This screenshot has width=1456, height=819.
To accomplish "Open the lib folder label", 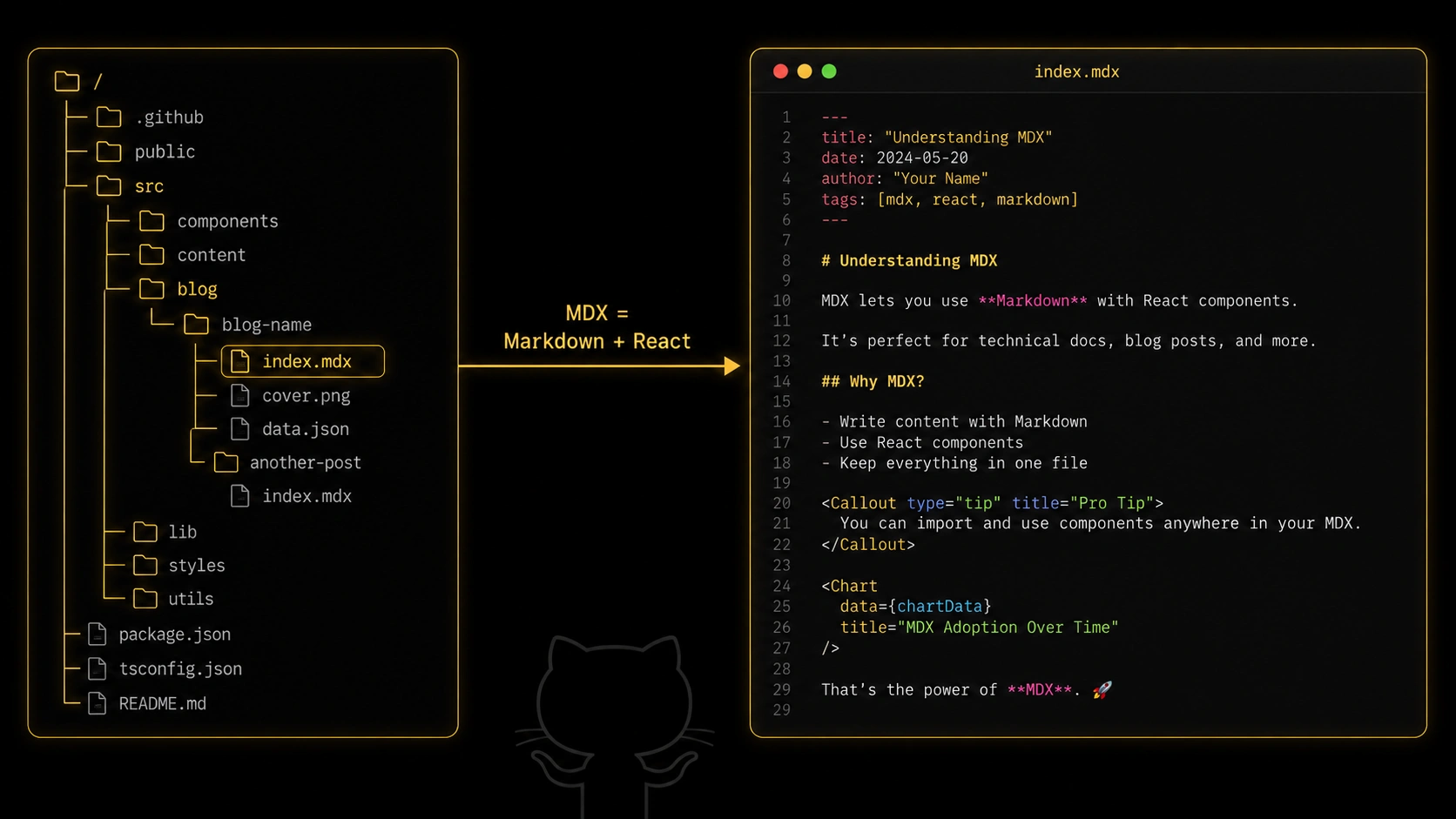I will tap(183, 532).
